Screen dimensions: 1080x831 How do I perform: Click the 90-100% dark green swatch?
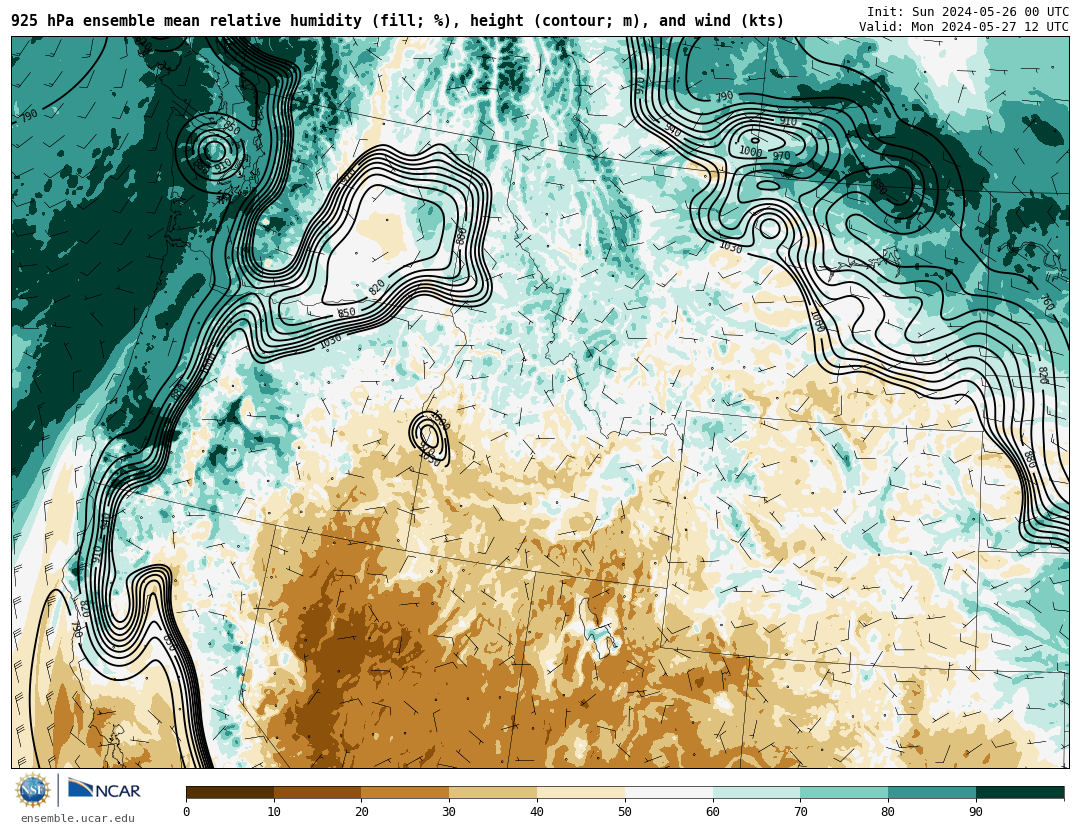click(1020, 793)
